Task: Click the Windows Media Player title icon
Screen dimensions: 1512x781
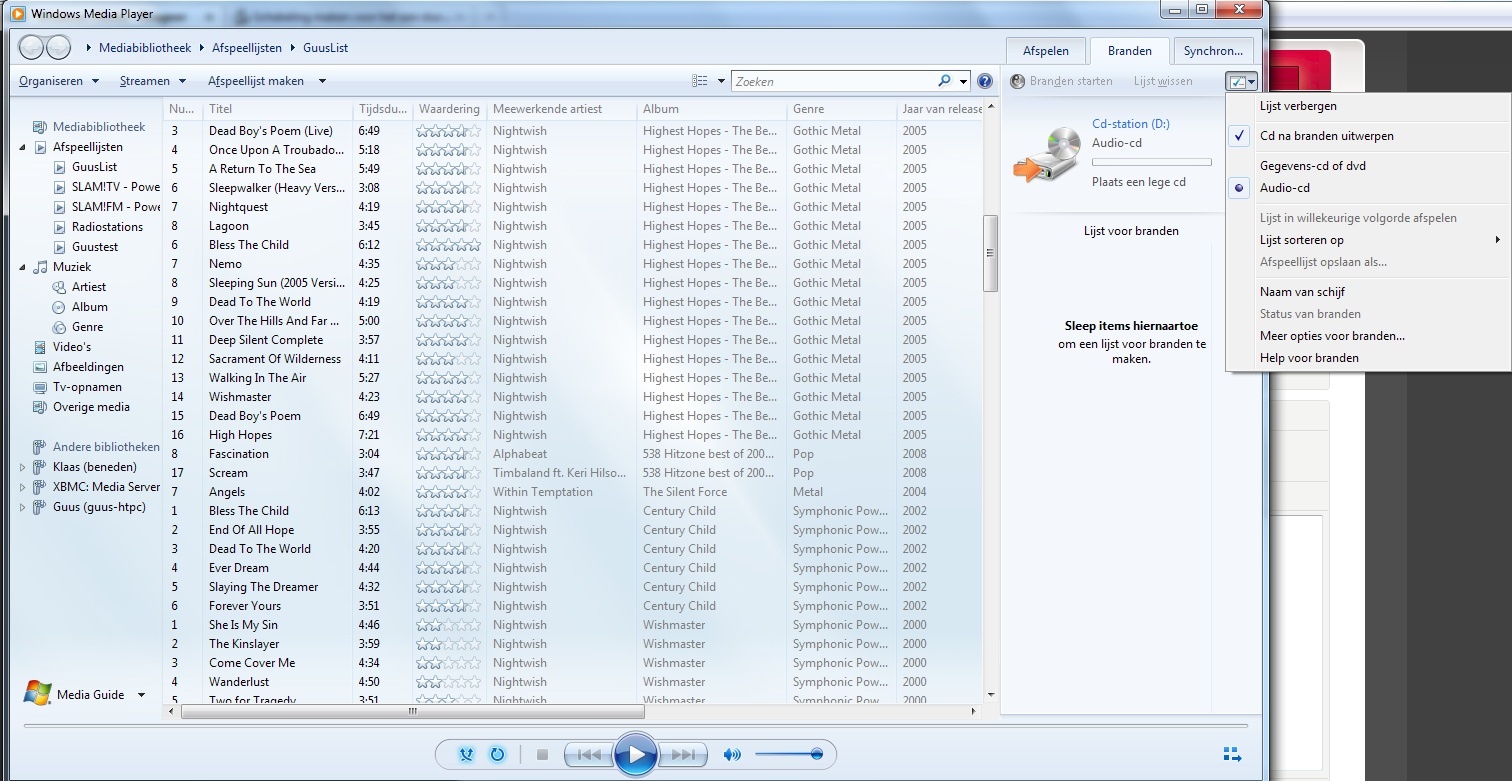Action: [x=17, y=13]
